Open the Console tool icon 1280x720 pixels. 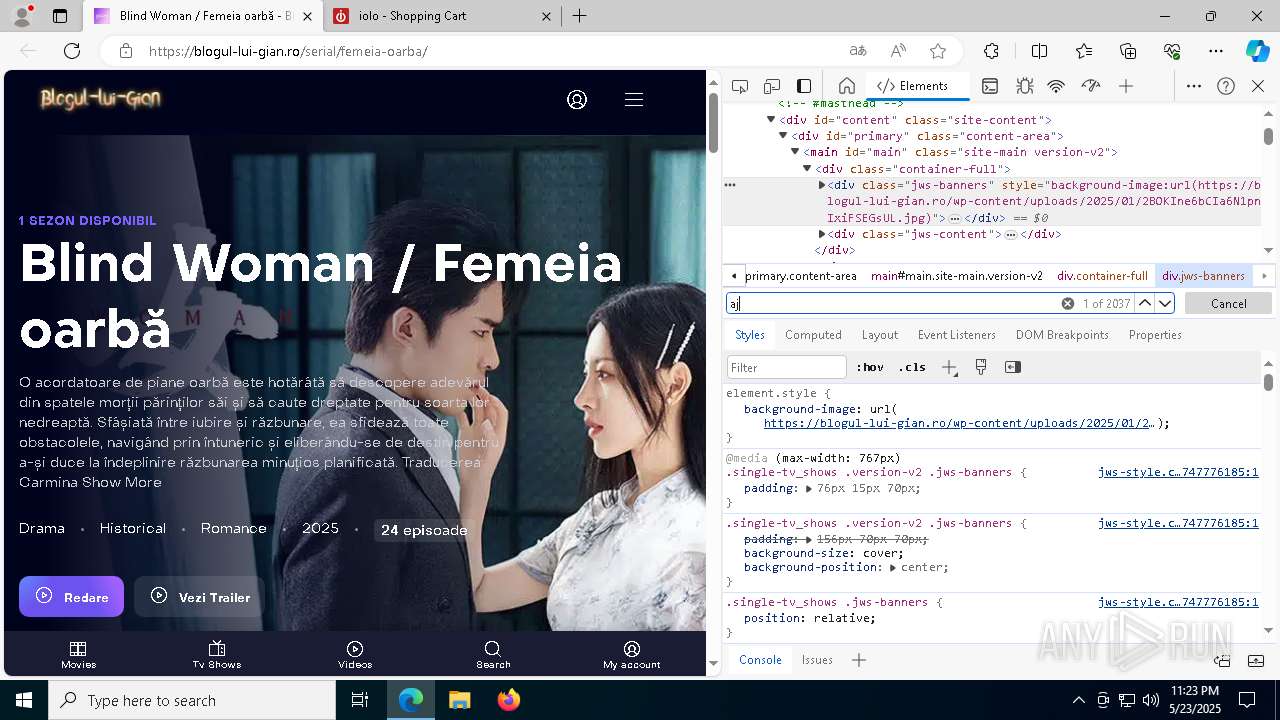(x=990, y=86)
